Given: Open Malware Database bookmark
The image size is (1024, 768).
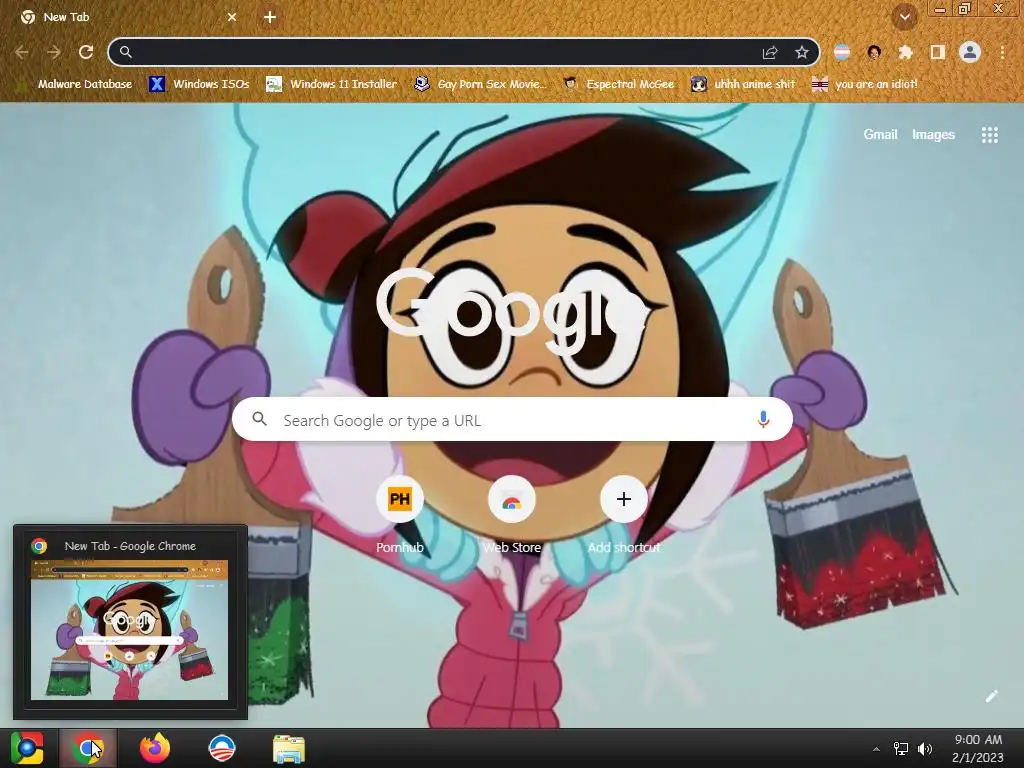Looking at the screenshot, I should pos(74,84).
